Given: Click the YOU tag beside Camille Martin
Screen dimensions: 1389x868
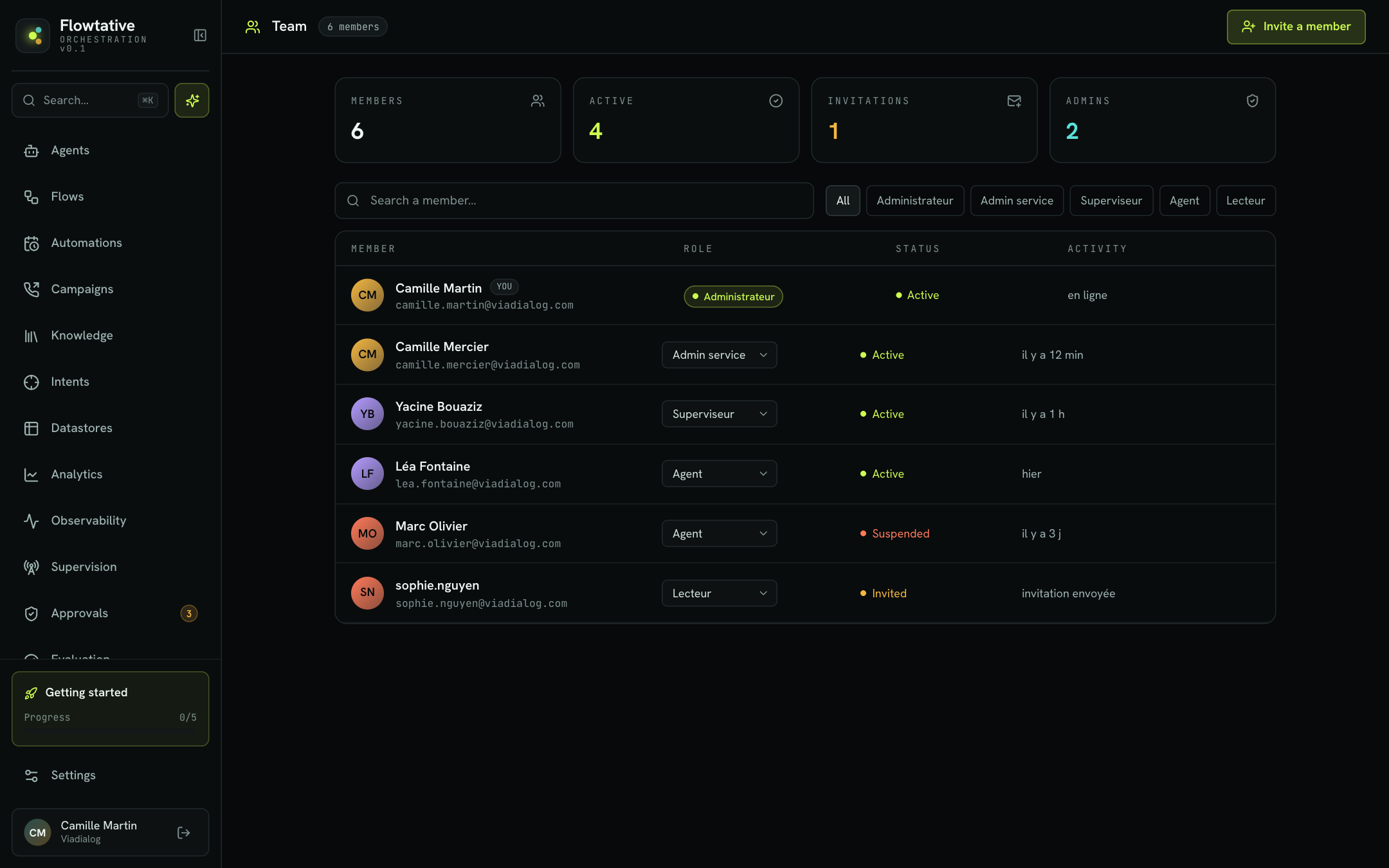Looking at the screenshot, I should [x=504, y=287].
